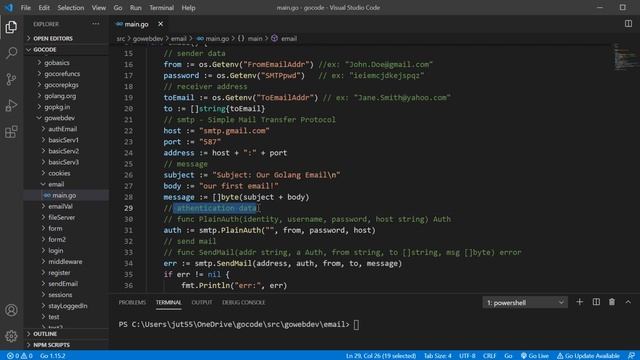Expand the NPM Scripts section
This screenshot has height=360, width=640.
(66, 345)
